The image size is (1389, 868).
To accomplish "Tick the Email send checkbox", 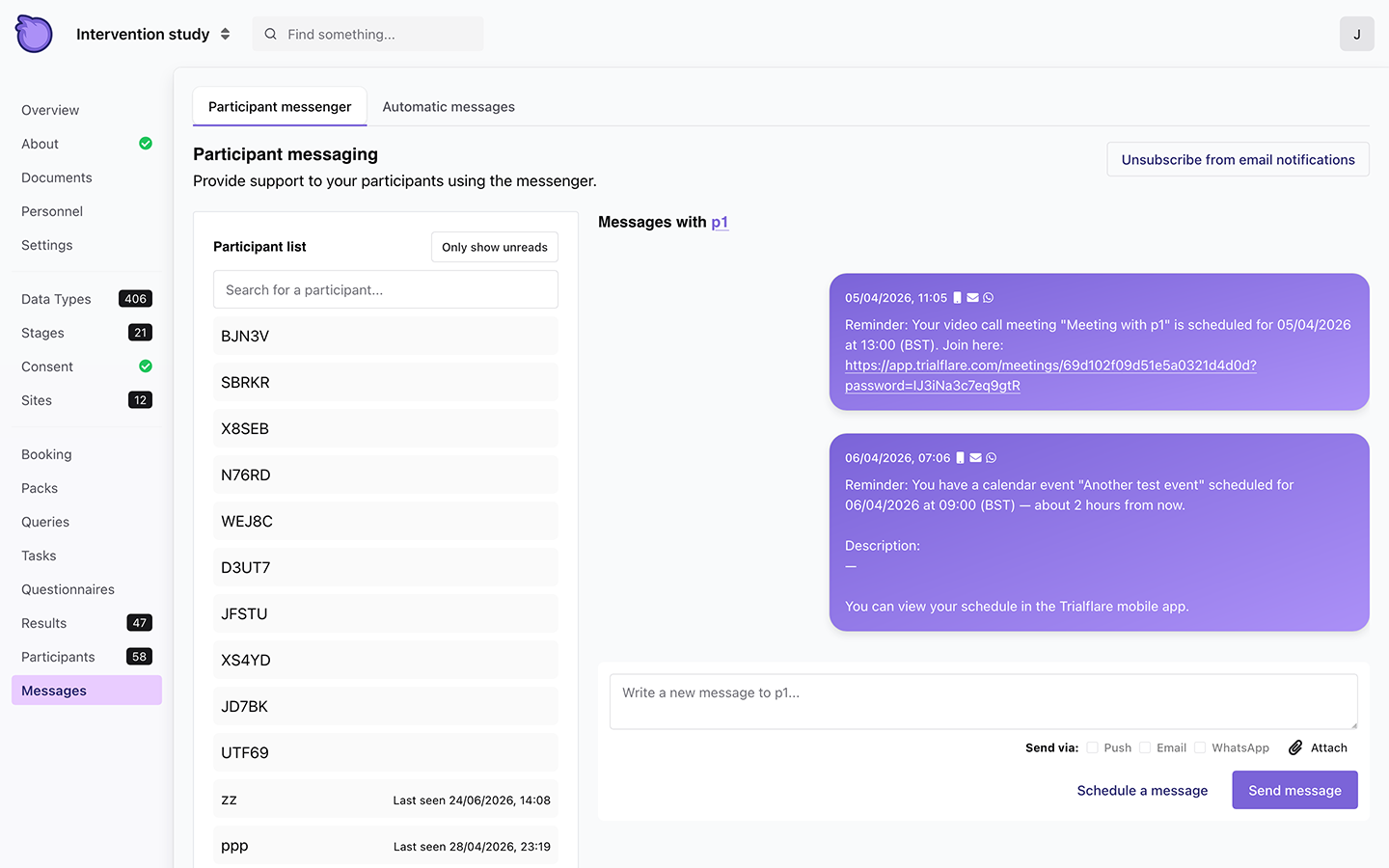I will point(1145,747).
